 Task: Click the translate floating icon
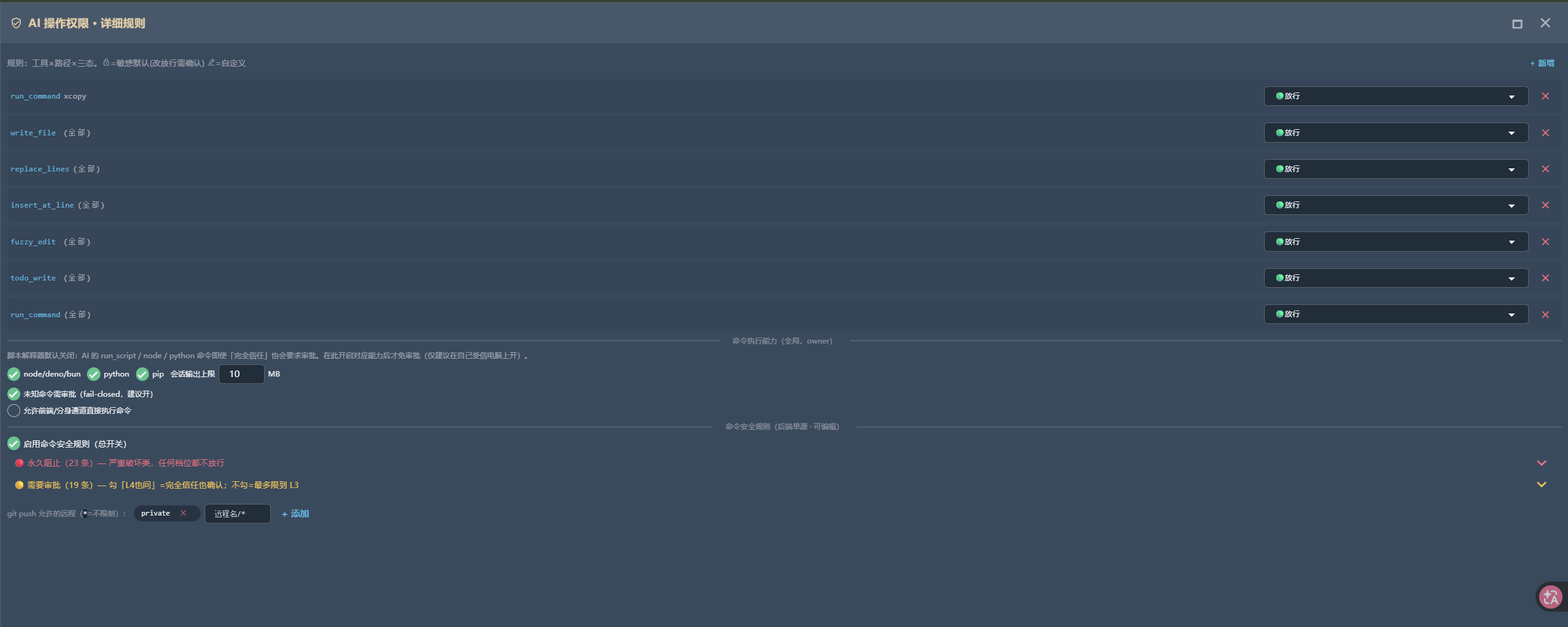(1551, 597)
